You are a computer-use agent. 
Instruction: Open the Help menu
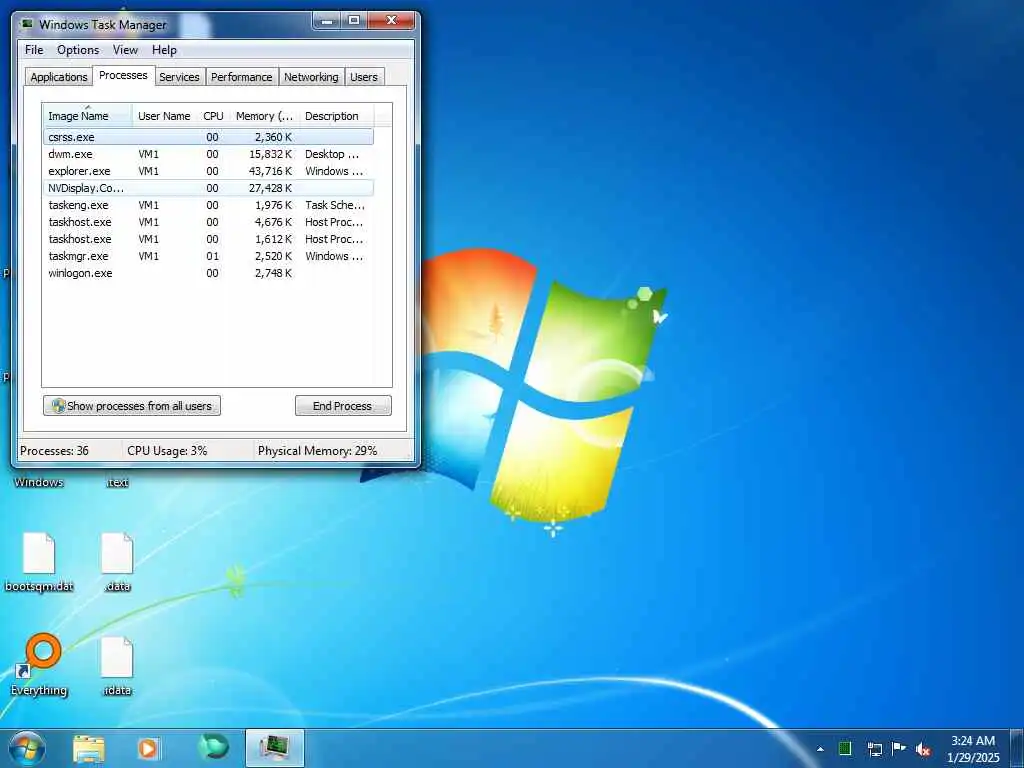pos(164,50)
